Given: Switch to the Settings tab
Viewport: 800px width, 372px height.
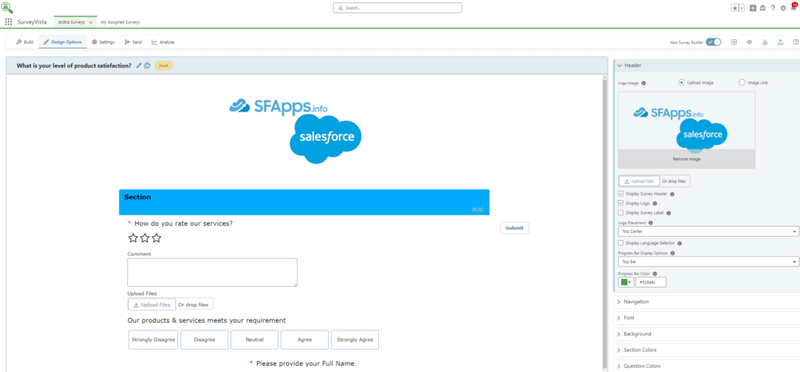Looking at the screenshot, I should point(103,42).
